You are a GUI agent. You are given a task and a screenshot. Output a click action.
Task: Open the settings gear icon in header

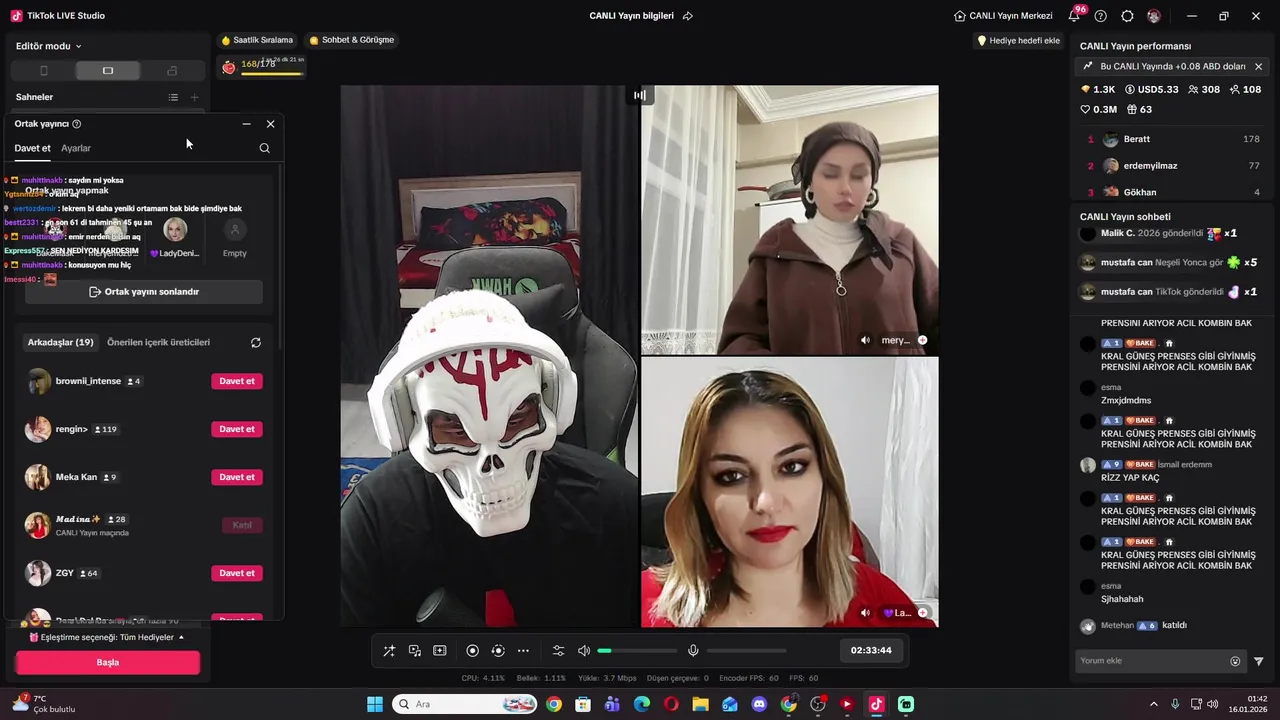click(x=1127, y=16)
